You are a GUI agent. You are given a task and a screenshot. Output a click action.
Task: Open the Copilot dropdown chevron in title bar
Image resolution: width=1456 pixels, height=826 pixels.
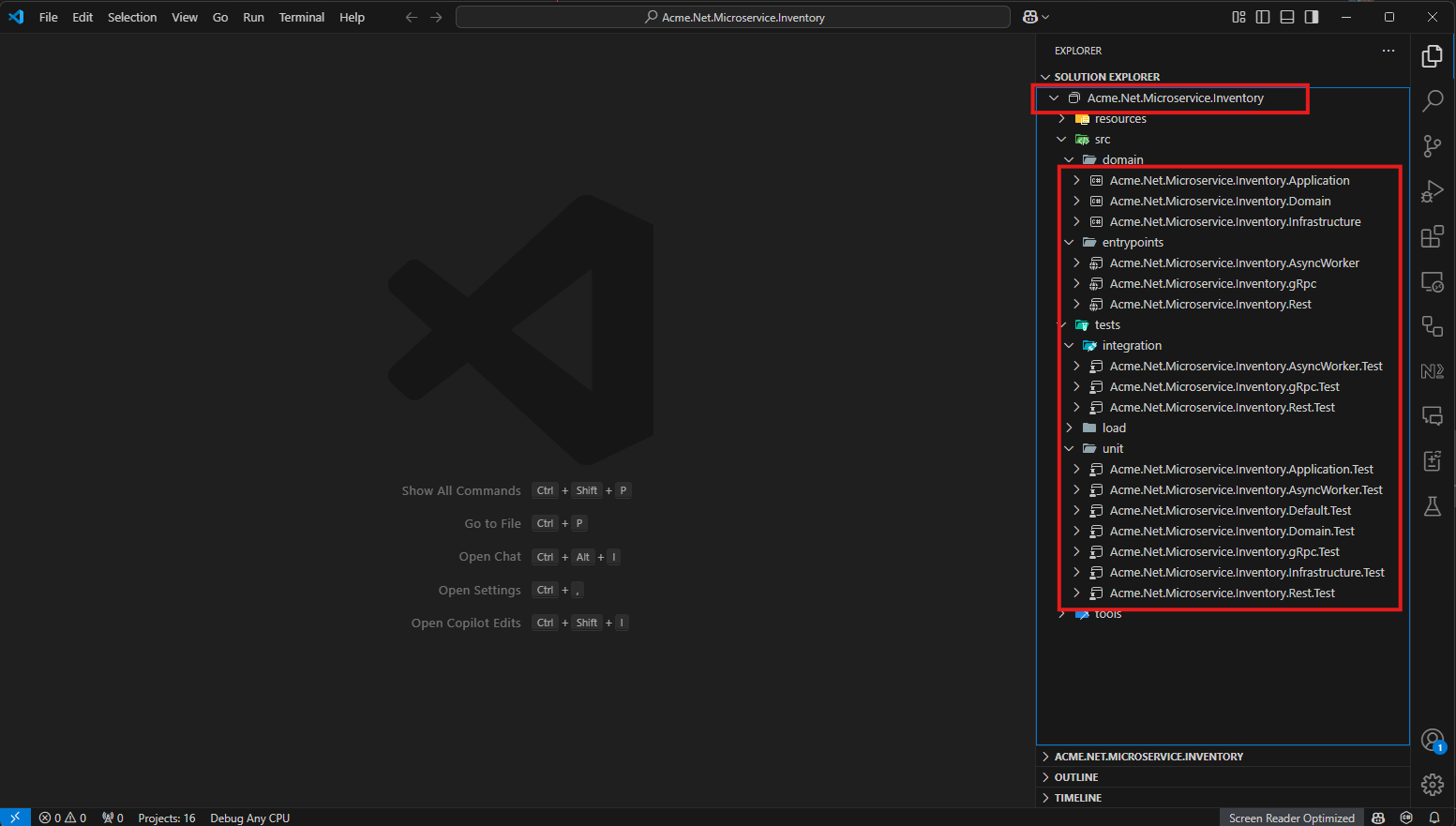tap(1045, 17)
